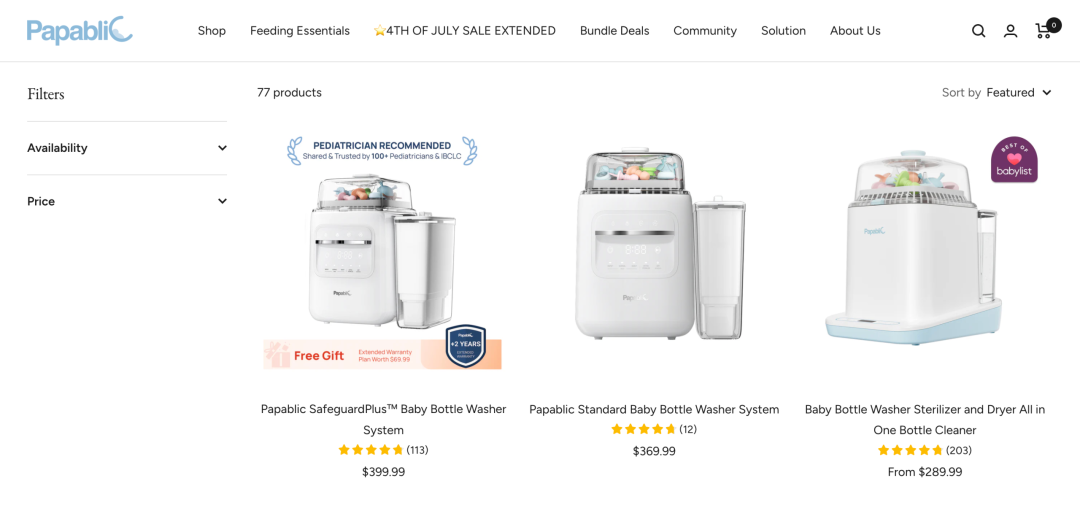Open Bundle Deals page
The image size is (1080, 505).
click(614, 31)
